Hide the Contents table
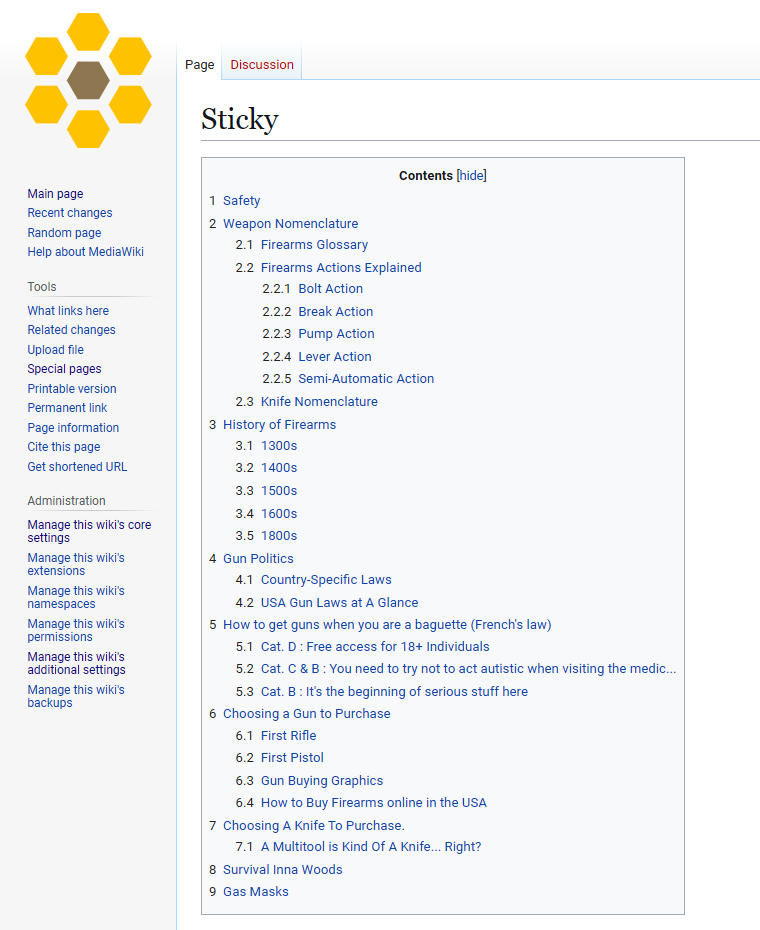Image resolution: width=760 pixels, height=930 pixels. coord(472,176)
